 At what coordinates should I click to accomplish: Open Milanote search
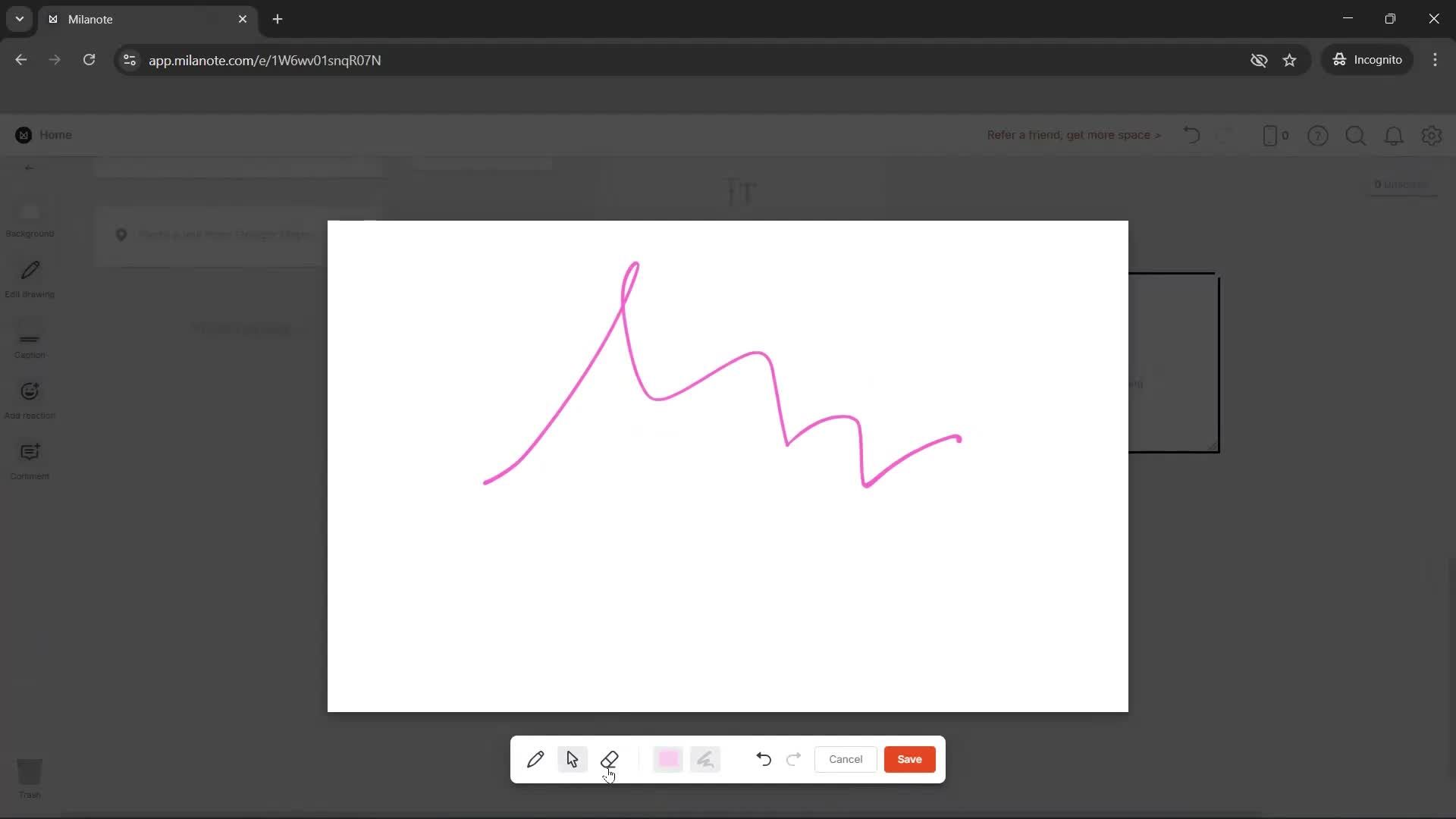coord(1355,136)
